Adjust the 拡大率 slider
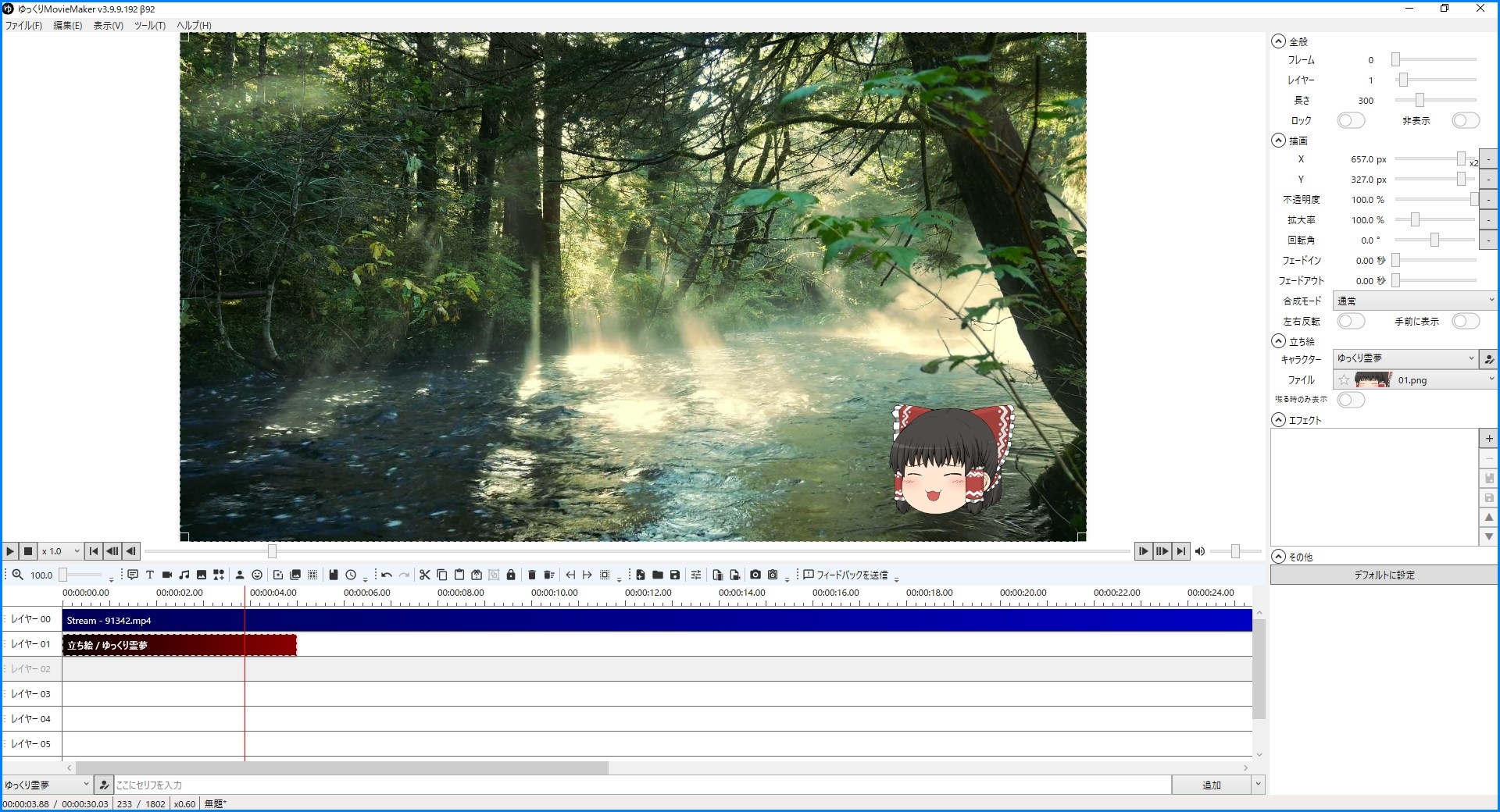Screen dimensions: 1500x812 (1436, 220)
